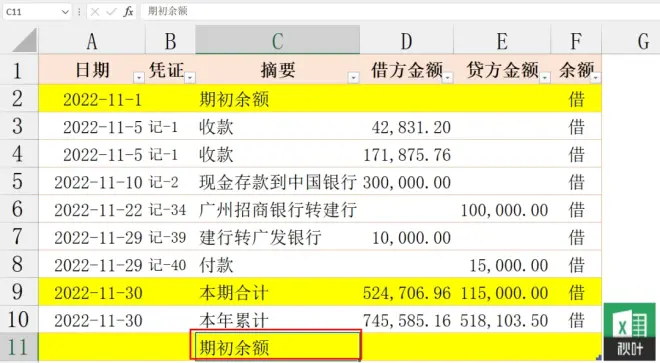Click the select-all corner triangle
This screenshot has width=660, height=363.
(x=24, y=40)
